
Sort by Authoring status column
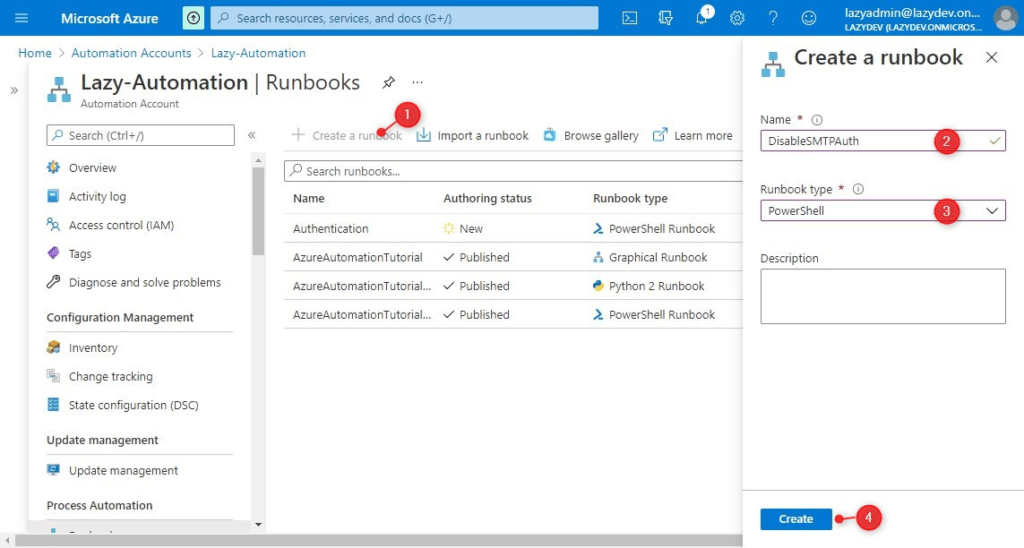click(x=487, y=199)
